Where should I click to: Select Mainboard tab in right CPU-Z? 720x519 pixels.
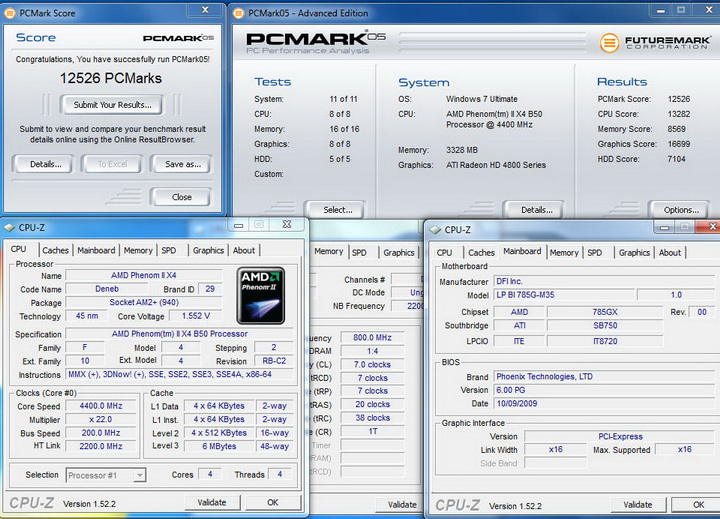coord(522,251)
